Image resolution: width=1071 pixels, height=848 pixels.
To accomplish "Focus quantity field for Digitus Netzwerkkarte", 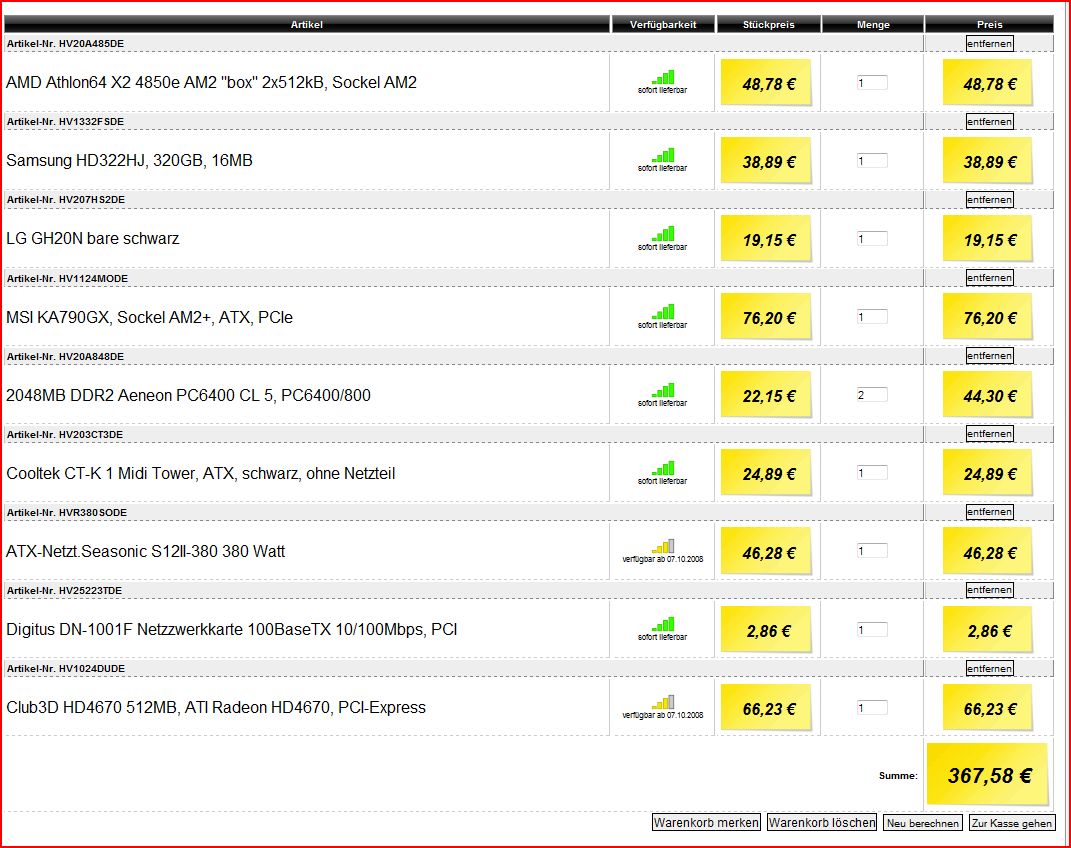I will point(872,630).
